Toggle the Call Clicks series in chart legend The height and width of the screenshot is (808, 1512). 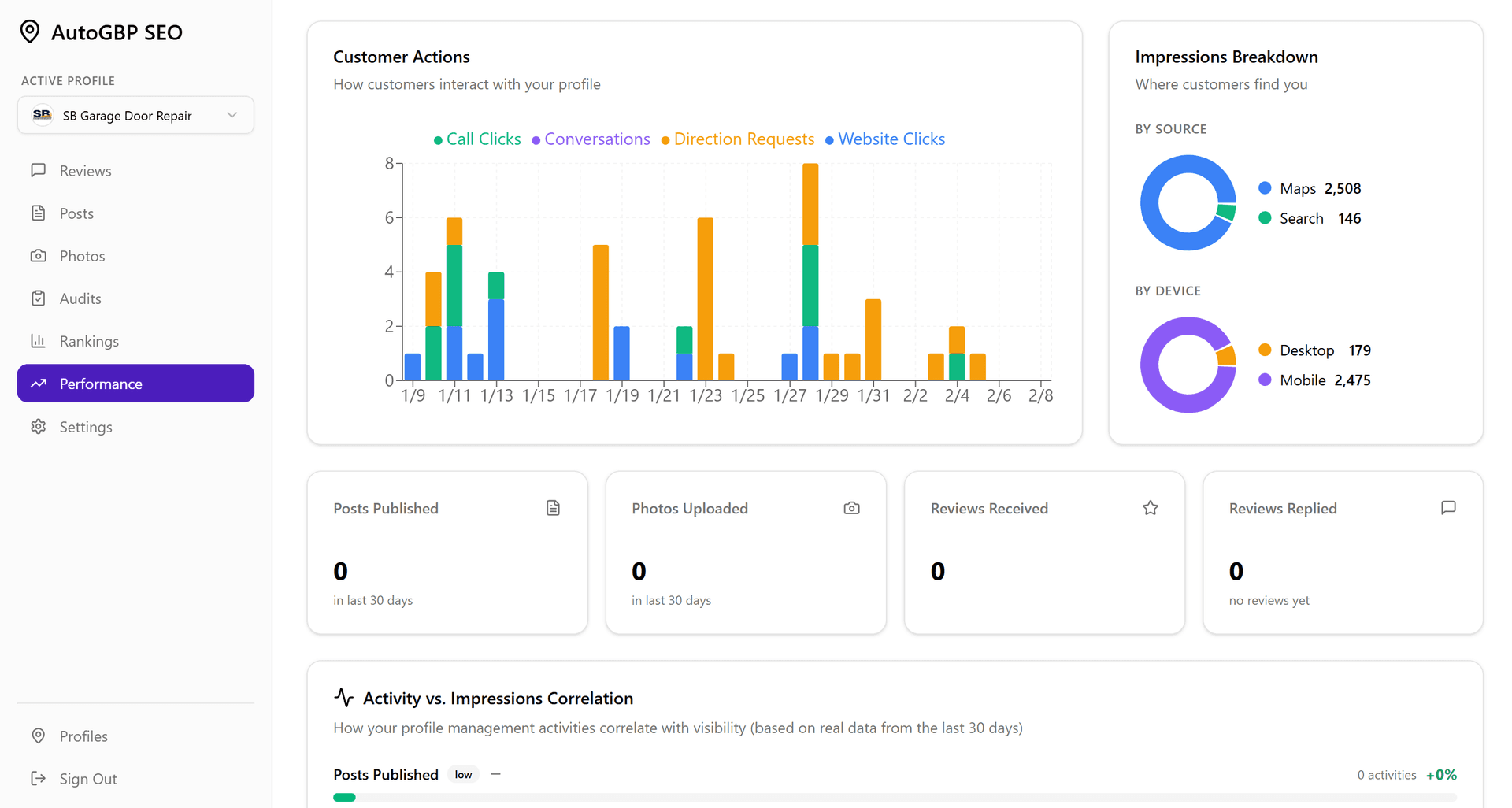coord(476,139)
